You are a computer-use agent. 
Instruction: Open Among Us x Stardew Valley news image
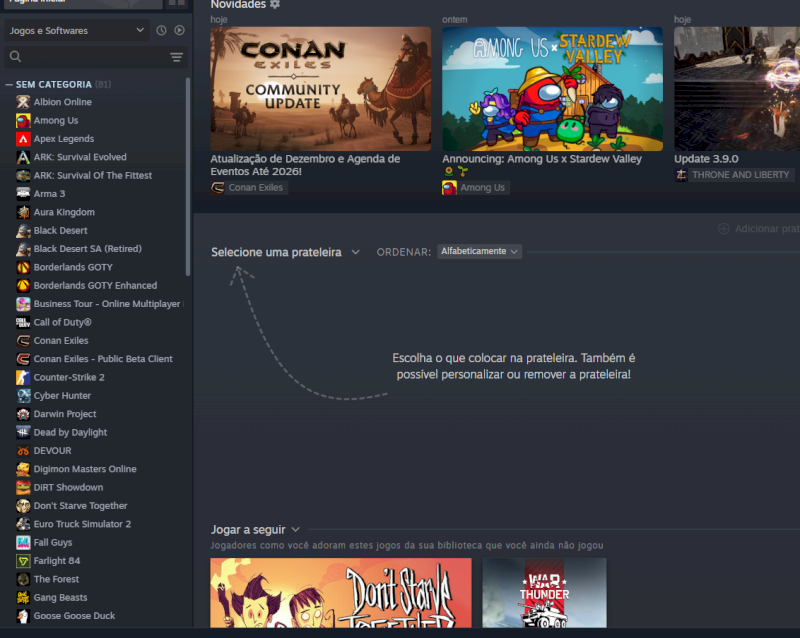[553, 89]
